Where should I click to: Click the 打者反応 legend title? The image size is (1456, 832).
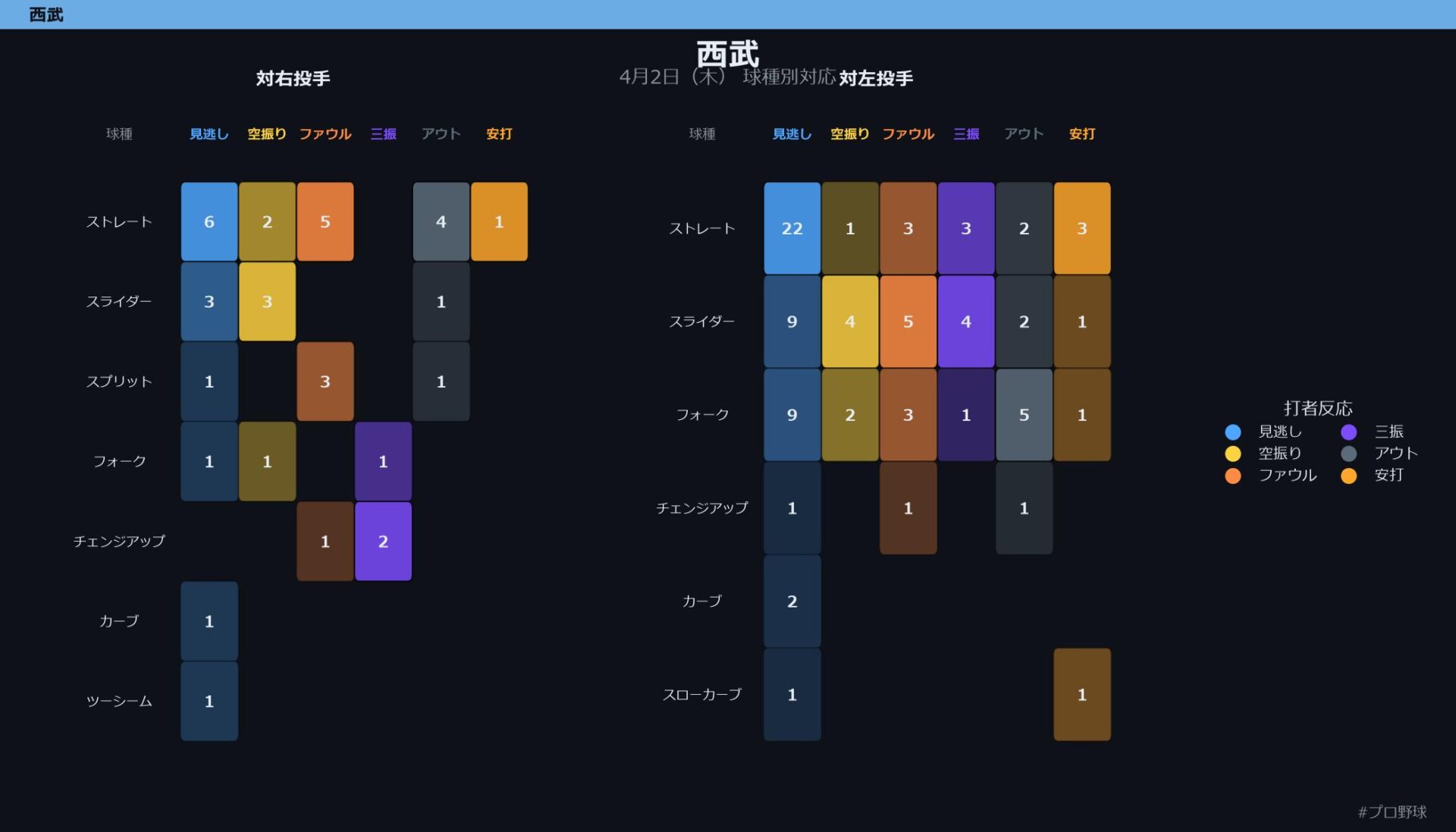pos(1318,408)
